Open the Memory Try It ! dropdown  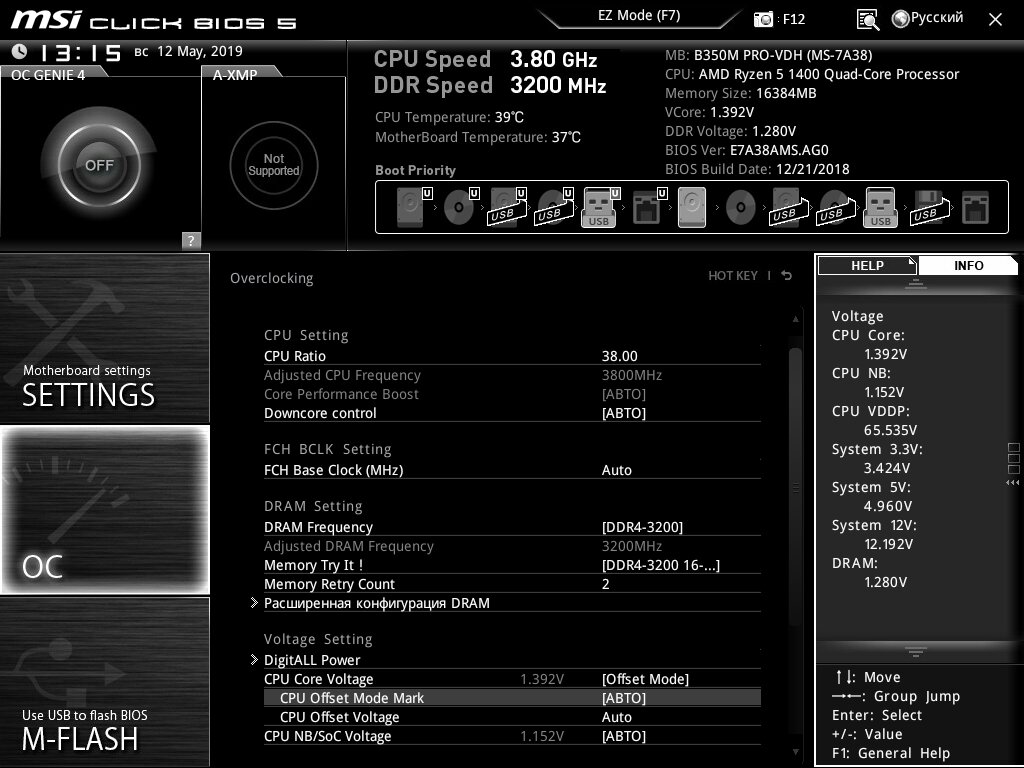click(x=660, y=565)
